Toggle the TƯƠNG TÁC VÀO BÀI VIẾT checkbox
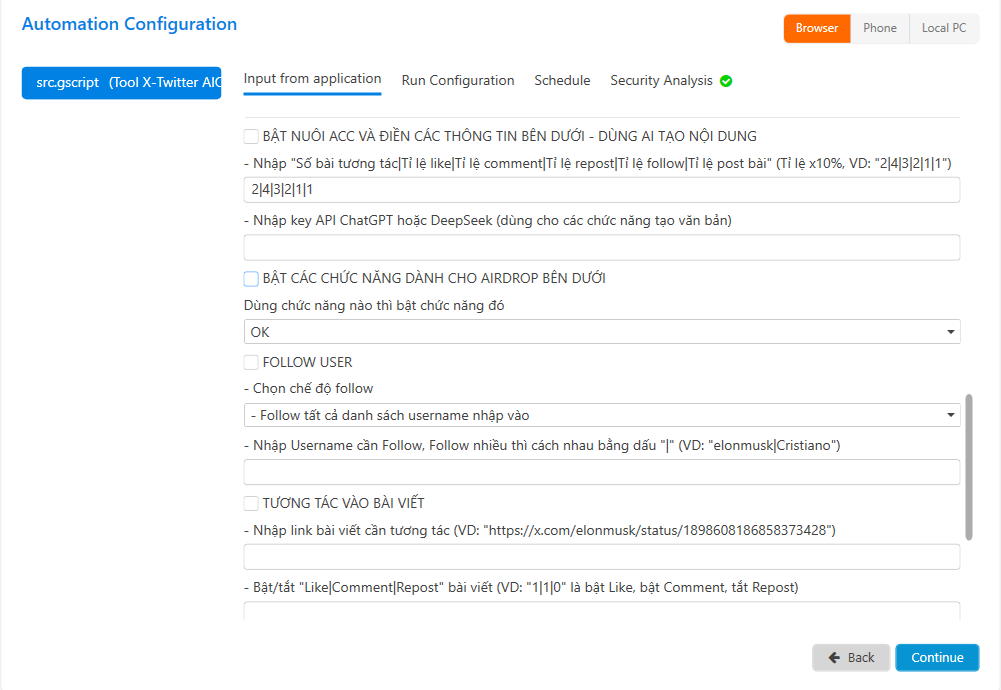The height and width of the screenshot is (690, 1001). 251,503
